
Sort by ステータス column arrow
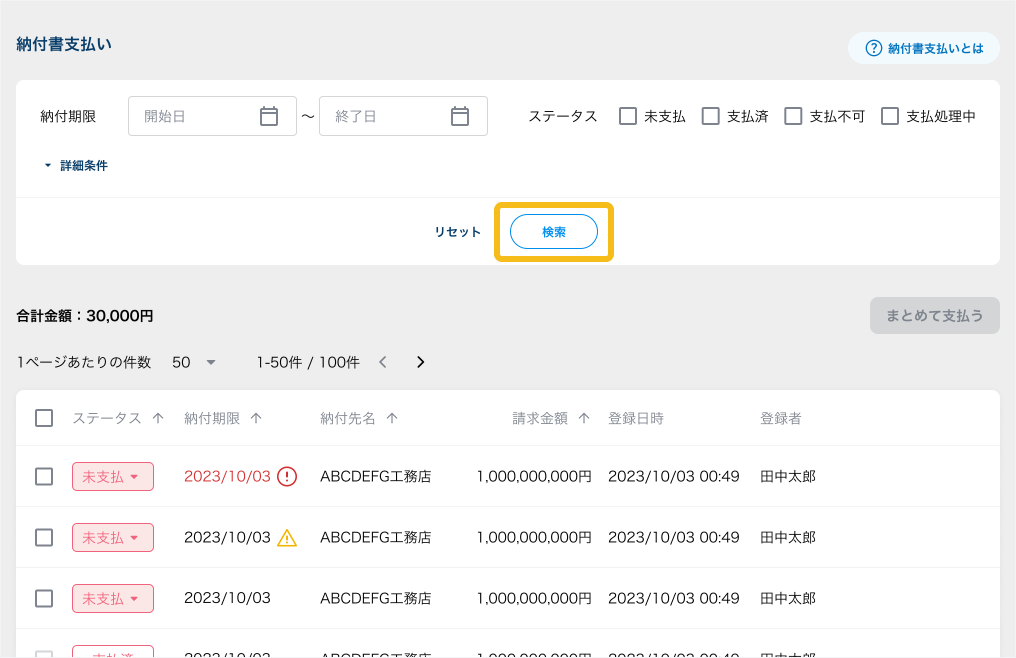point(158,418)
